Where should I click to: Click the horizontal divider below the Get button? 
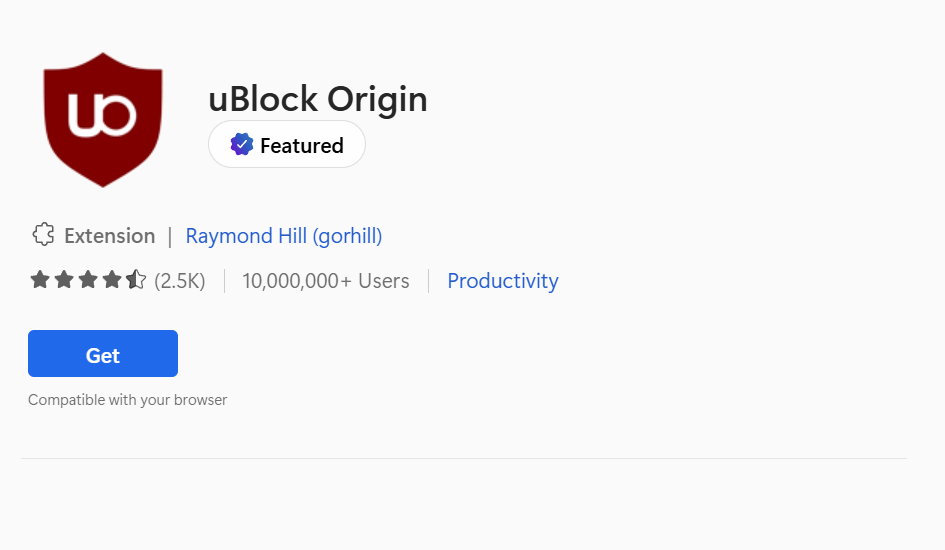pos(464,459)
